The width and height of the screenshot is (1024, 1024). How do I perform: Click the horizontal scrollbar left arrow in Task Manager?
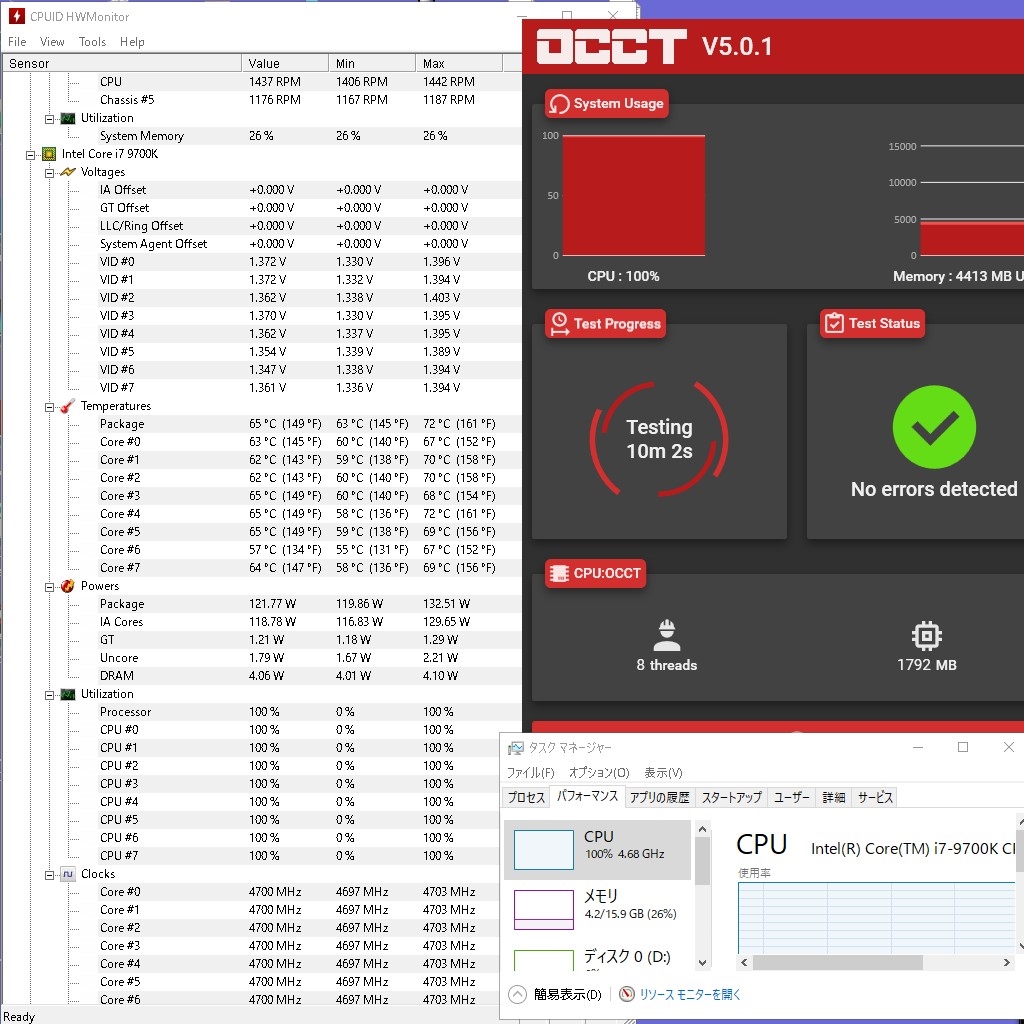coord(744,962)
